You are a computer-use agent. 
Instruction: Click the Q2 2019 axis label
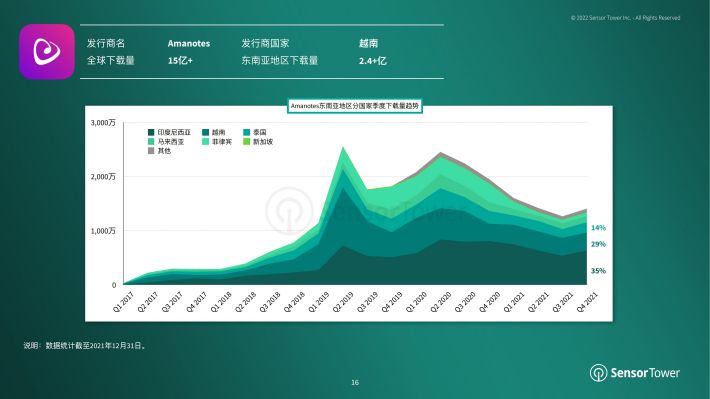click(x=343, y=302)
